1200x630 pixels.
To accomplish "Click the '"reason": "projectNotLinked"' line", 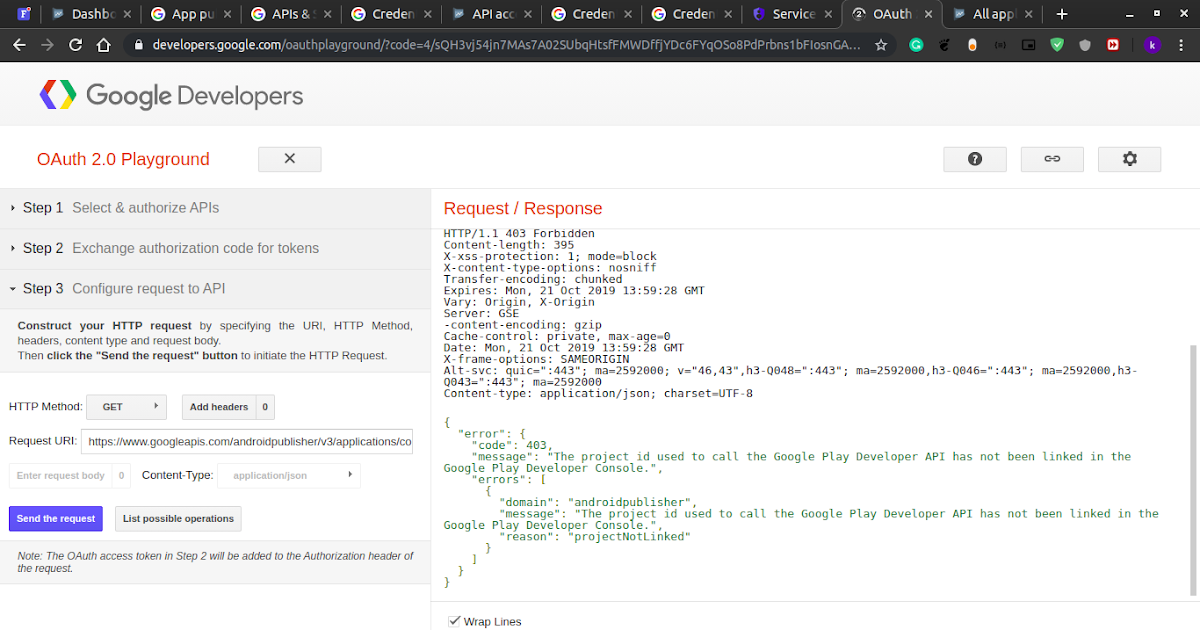I will [x=597, y=536].
